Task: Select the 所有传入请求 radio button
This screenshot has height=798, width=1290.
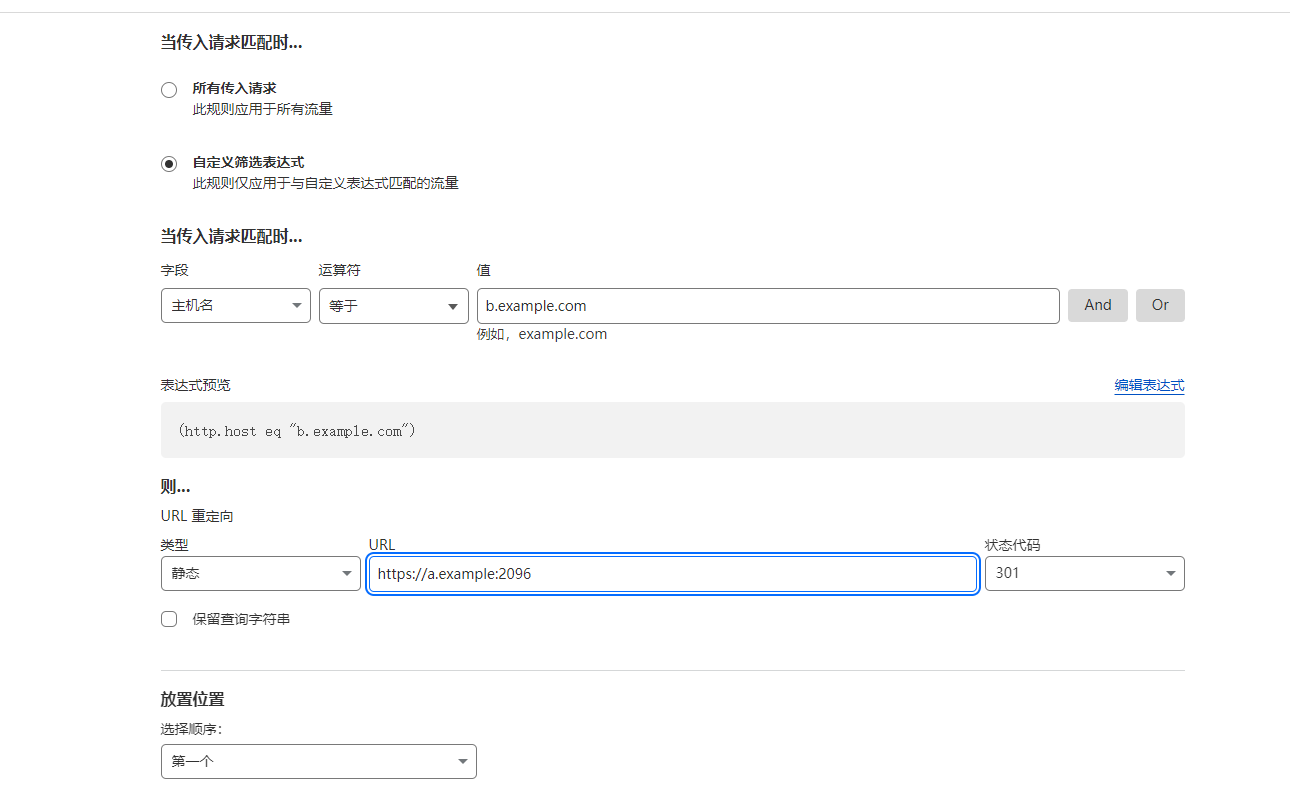Action: pyautogui.click(x=169, y=90)
